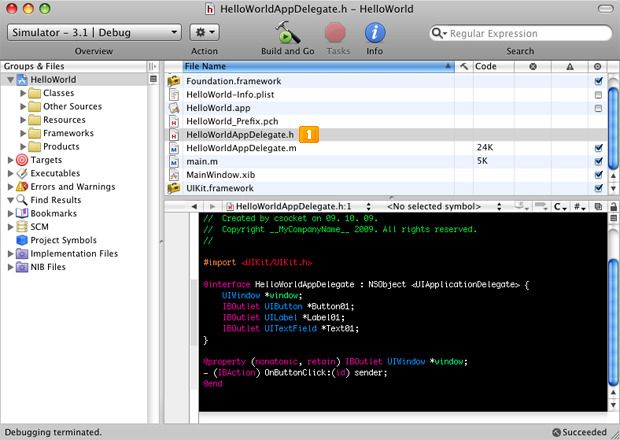Click the red Tasks stop icon
This screenshot has width=620, height=440.
[335, 33]
